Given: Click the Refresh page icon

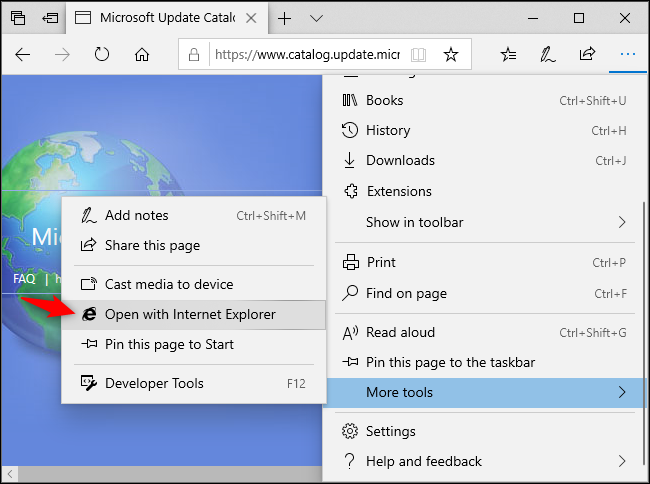Looking at the screenshot, I should click(x=101, y=54).
